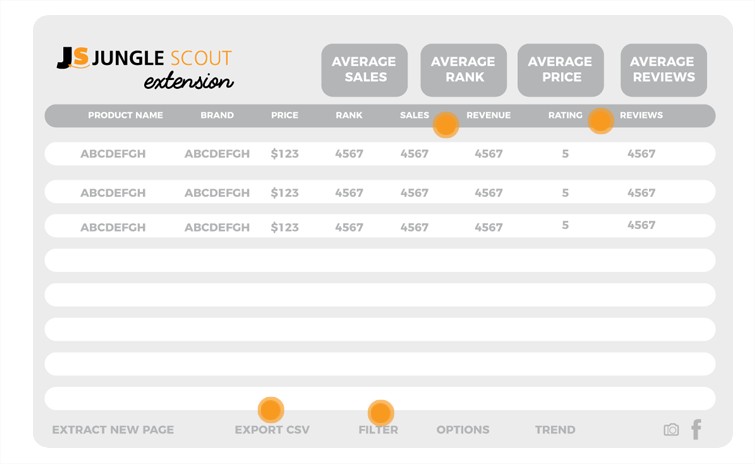Select the first product row ABCDEFGH
The width and height of the screenshot is (755, 464).
[380, 154]
